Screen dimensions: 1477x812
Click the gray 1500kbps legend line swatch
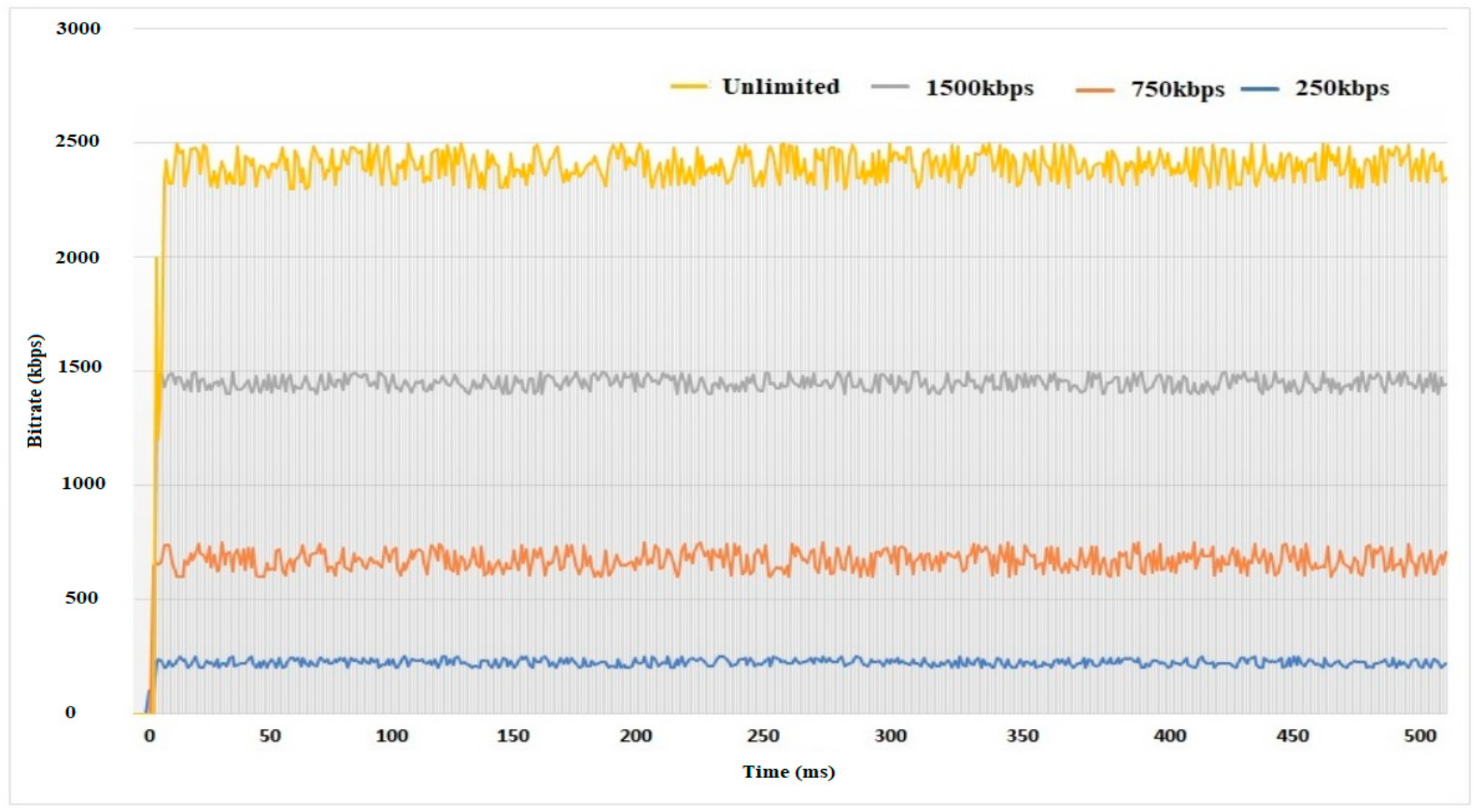tap(890, 86)
